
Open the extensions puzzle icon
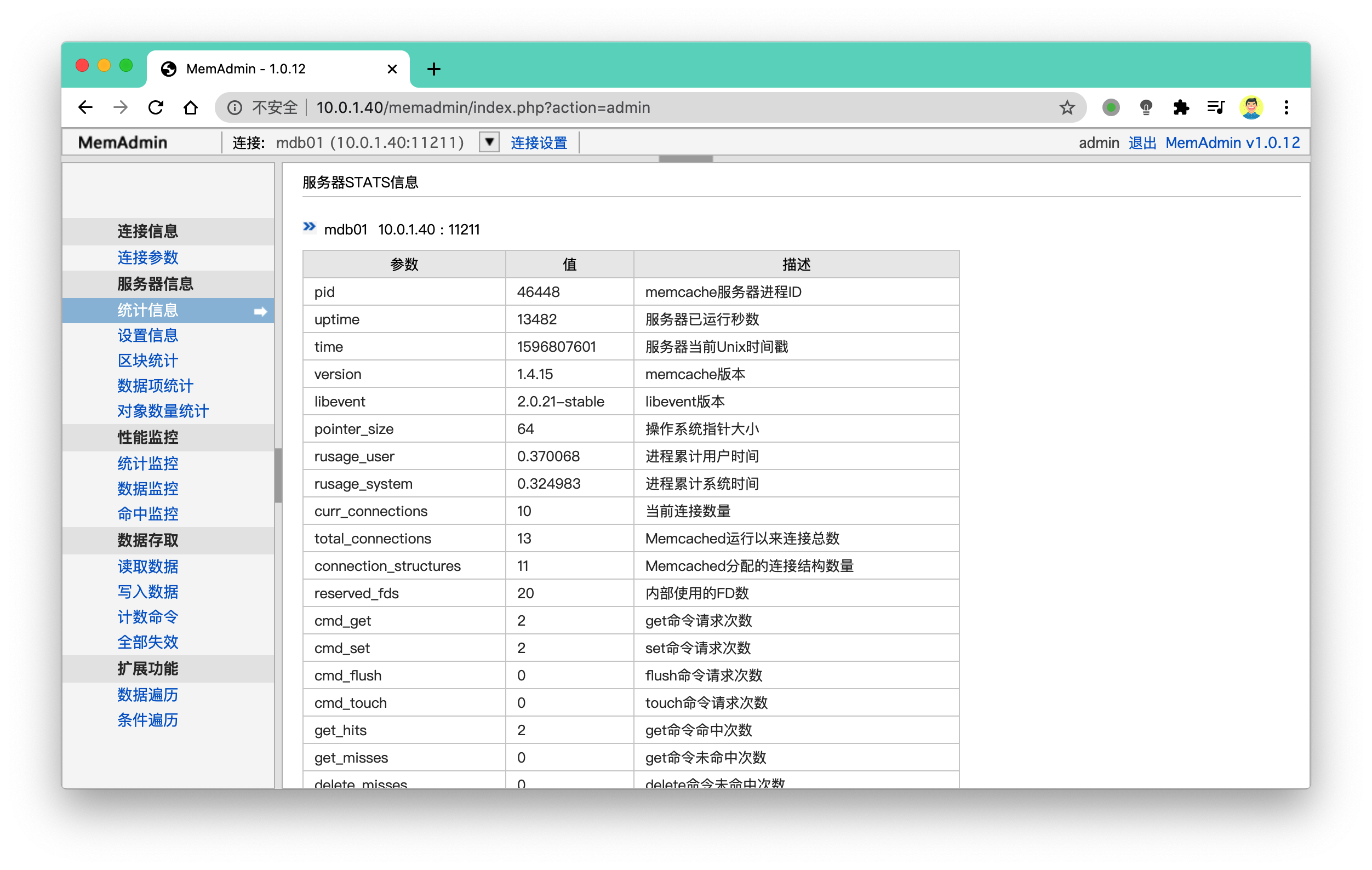1181,108
